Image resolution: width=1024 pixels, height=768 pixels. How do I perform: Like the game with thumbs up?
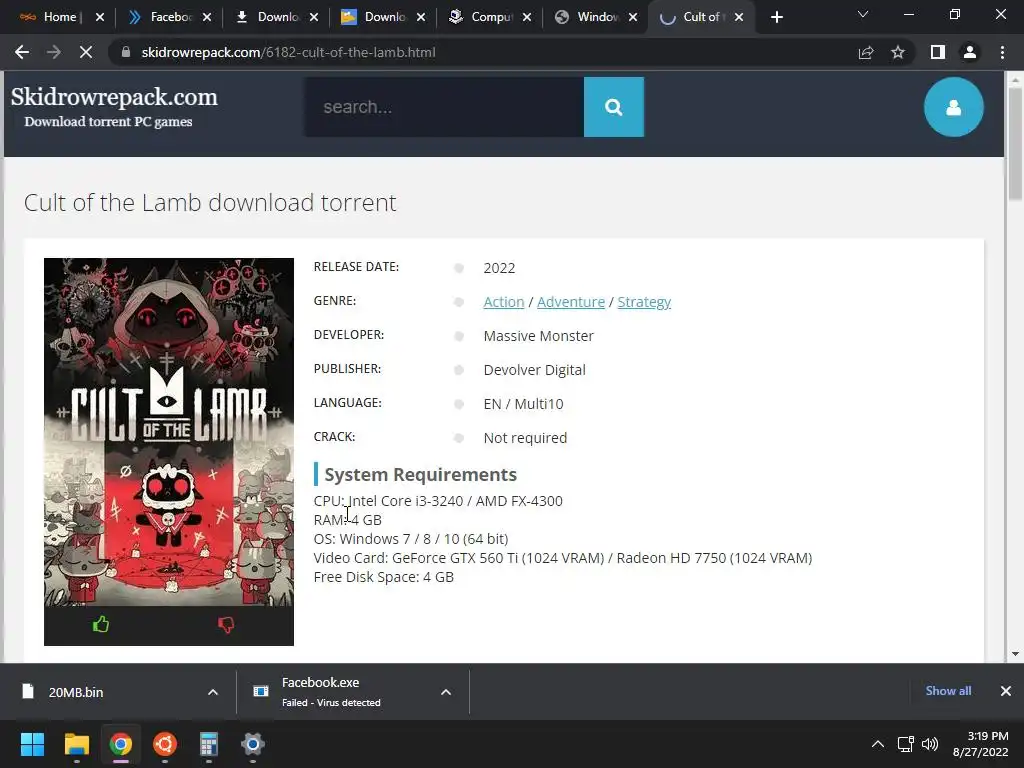[x=101, y=625]
